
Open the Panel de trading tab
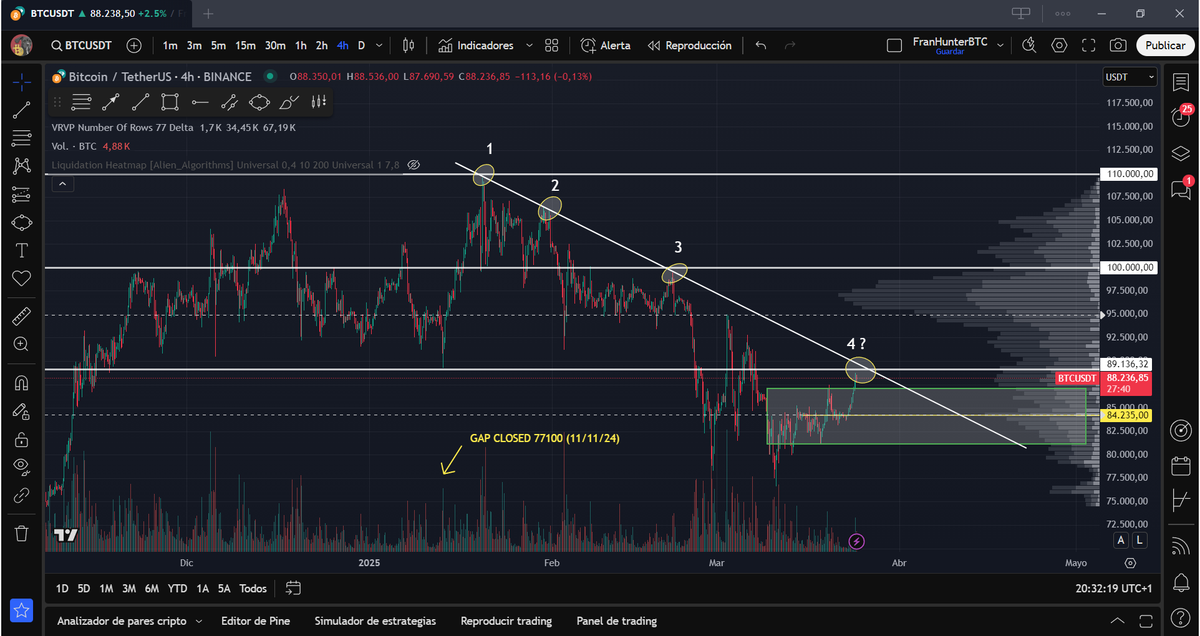(618, 621)
